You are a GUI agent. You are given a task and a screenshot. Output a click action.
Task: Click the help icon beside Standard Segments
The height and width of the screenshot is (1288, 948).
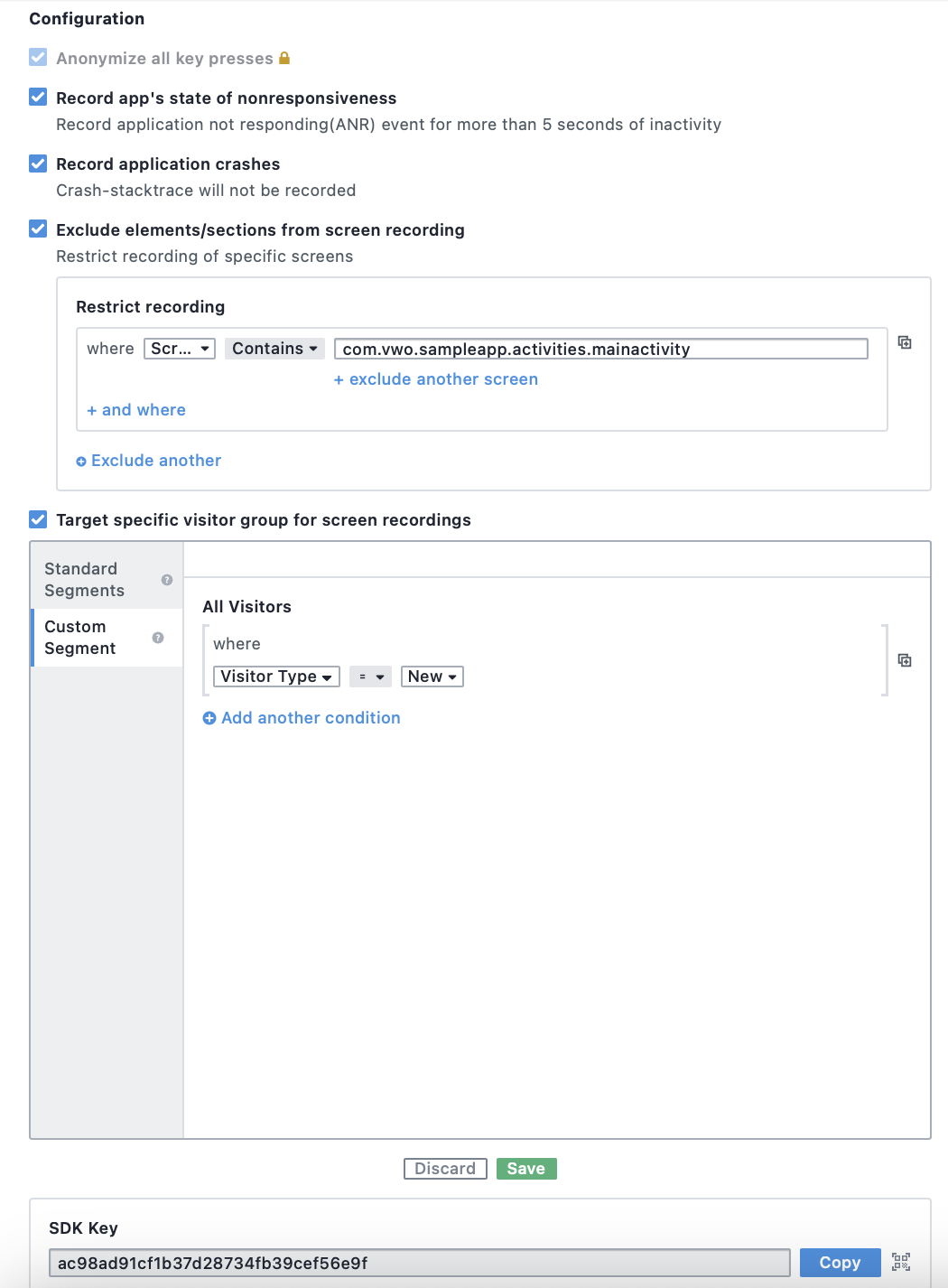(x=167, y=580)
